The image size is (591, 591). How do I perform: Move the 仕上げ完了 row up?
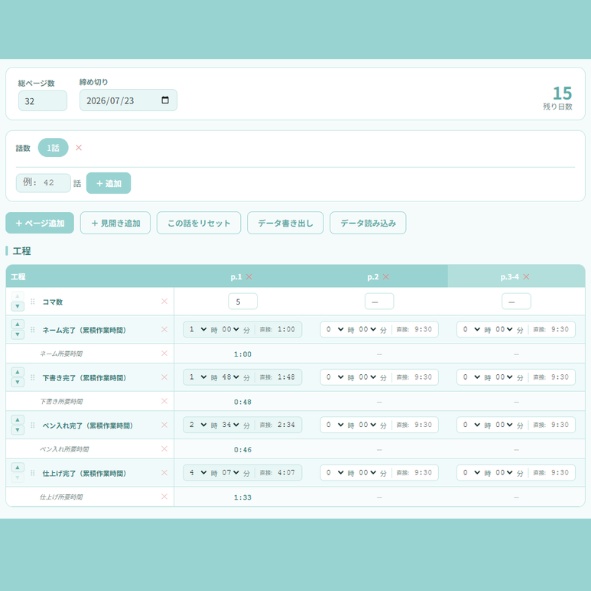coord(17,467)
